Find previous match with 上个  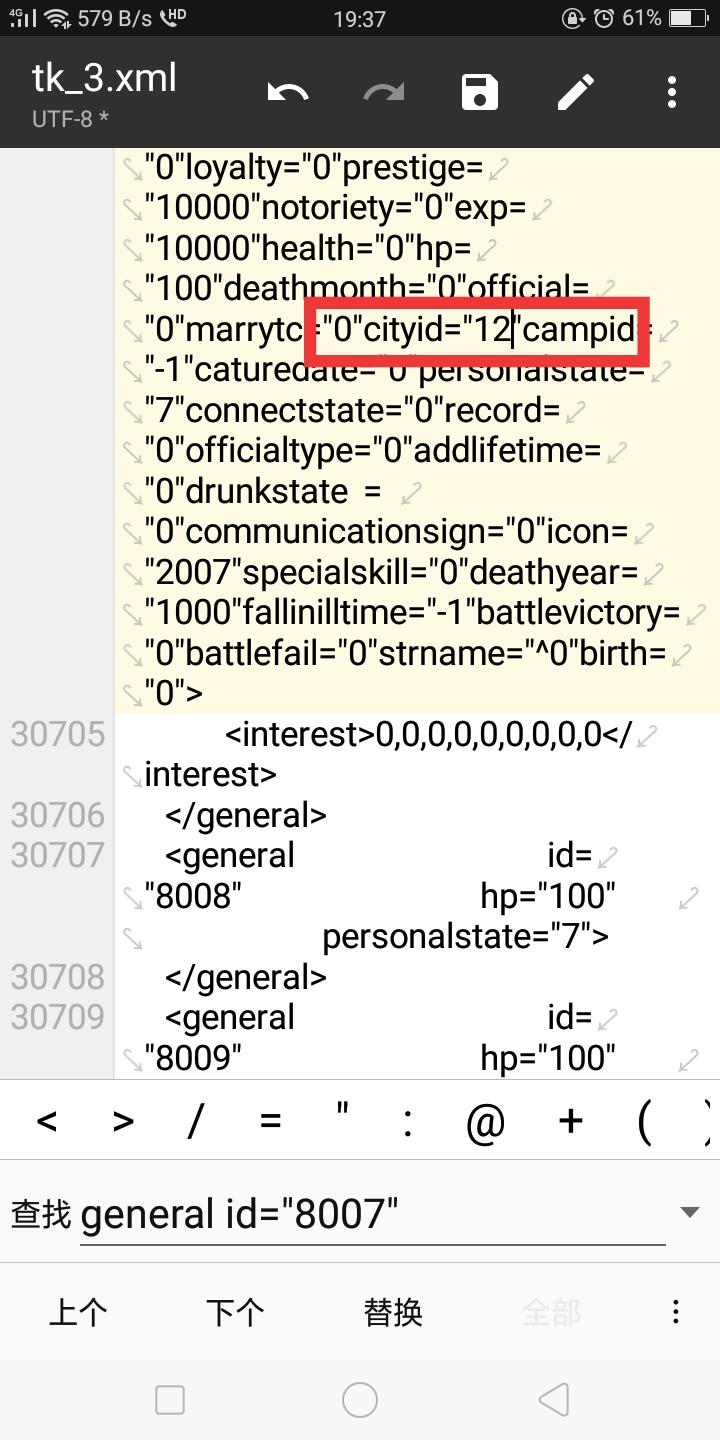(78, 1311)
